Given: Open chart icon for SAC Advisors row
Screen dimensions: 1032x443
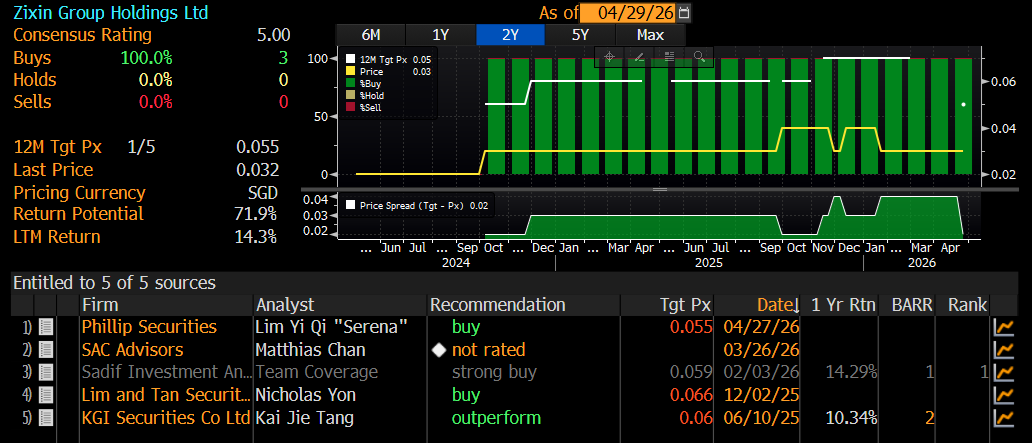Looking at the screenshot, I should [x=1003, y=350].
